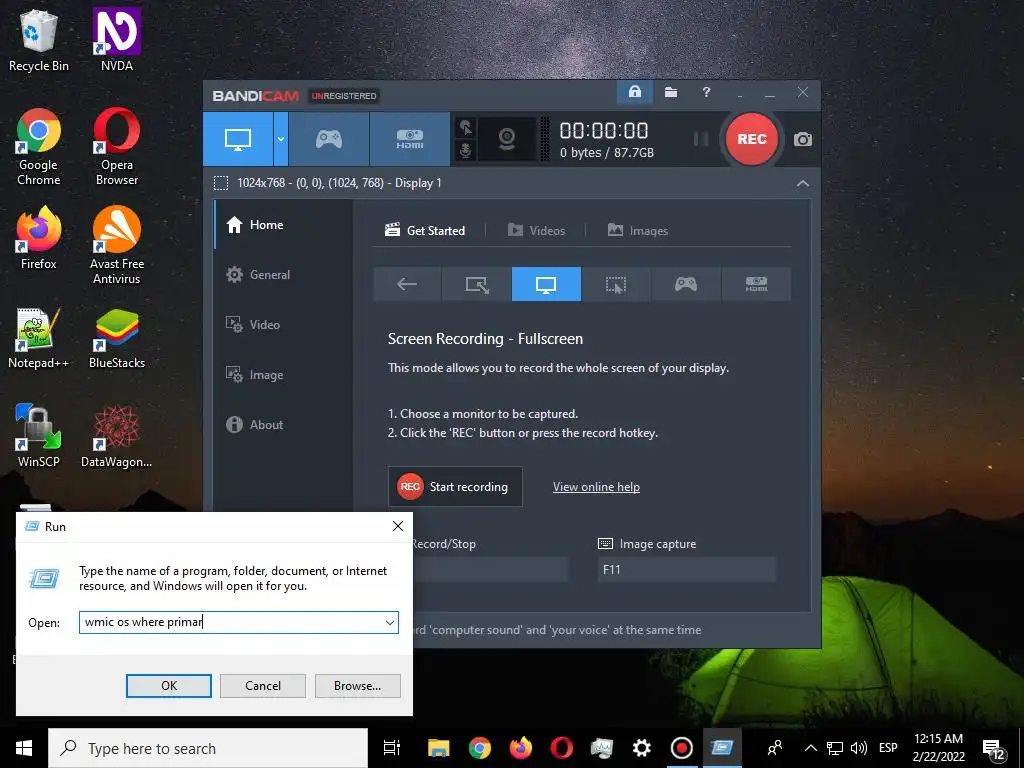Screen dimensions: 1024x768
Task: Open Bandicam help question mark
Action: pos(706,92)
